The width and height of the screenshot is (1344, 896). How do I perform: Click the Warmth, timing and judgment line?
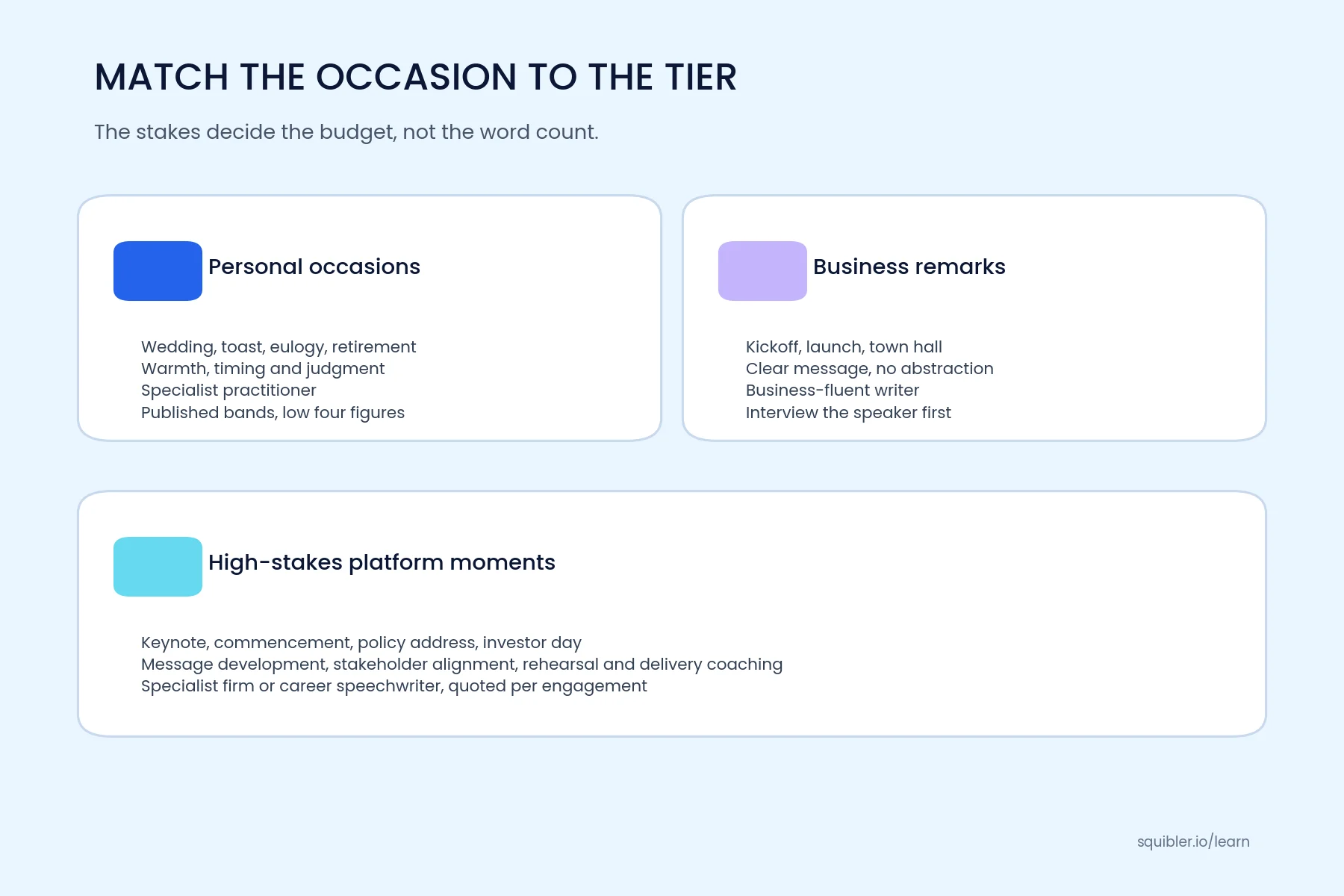(263, 369)
